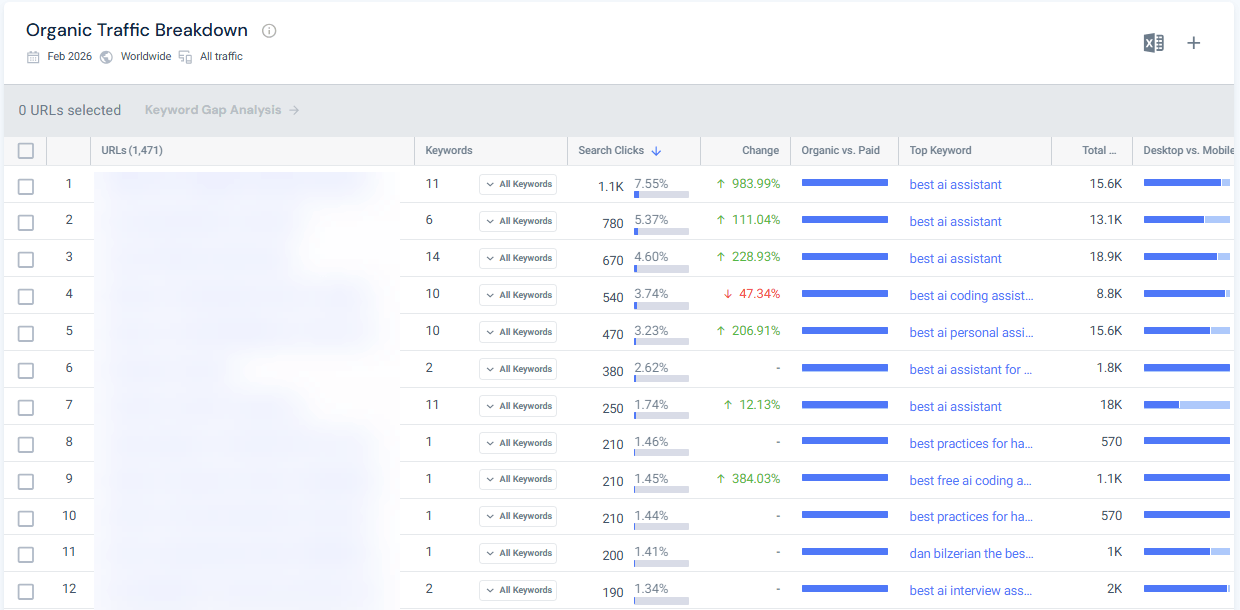Open 'best ai interview ass…' keyword link

(971, 591)
